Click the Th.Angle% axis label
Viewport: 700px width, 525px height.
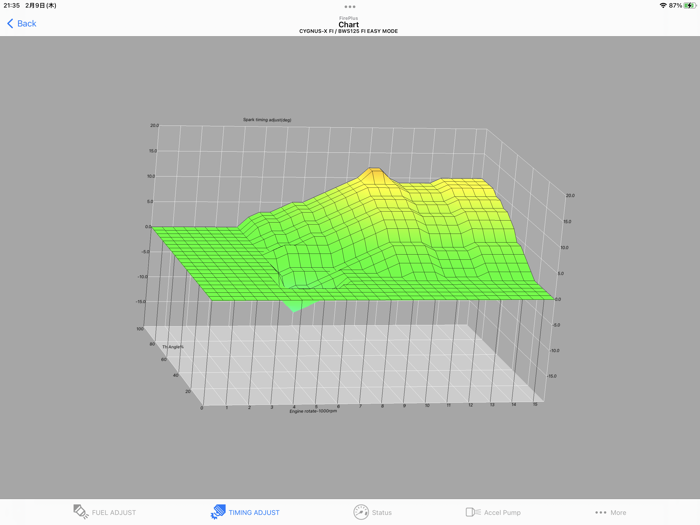click(x=173, y=347)
